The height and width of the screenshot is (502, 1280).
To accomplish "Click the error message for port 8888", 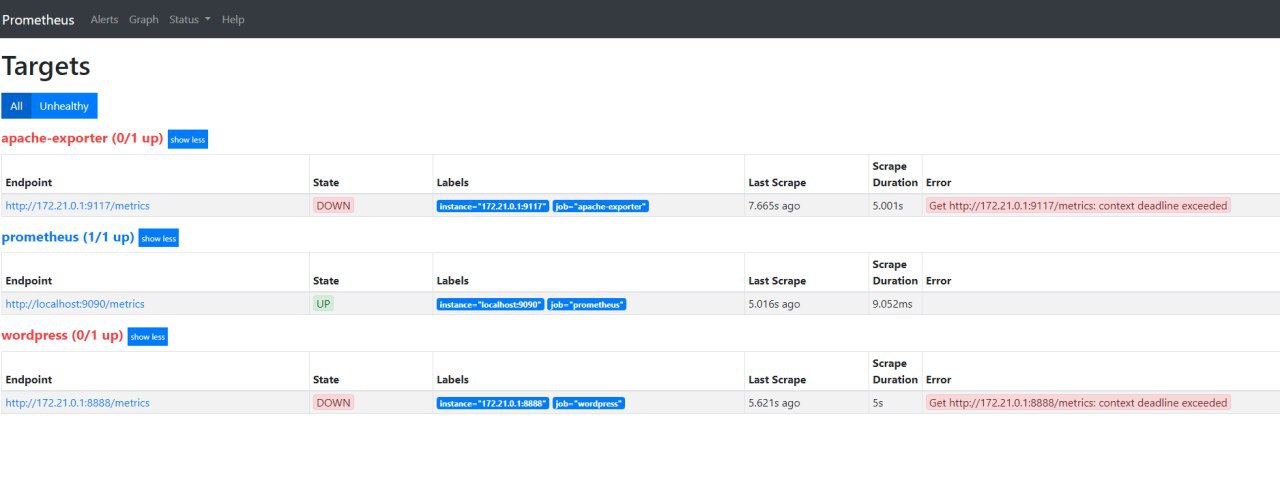I will click(x=1078, y=403).
